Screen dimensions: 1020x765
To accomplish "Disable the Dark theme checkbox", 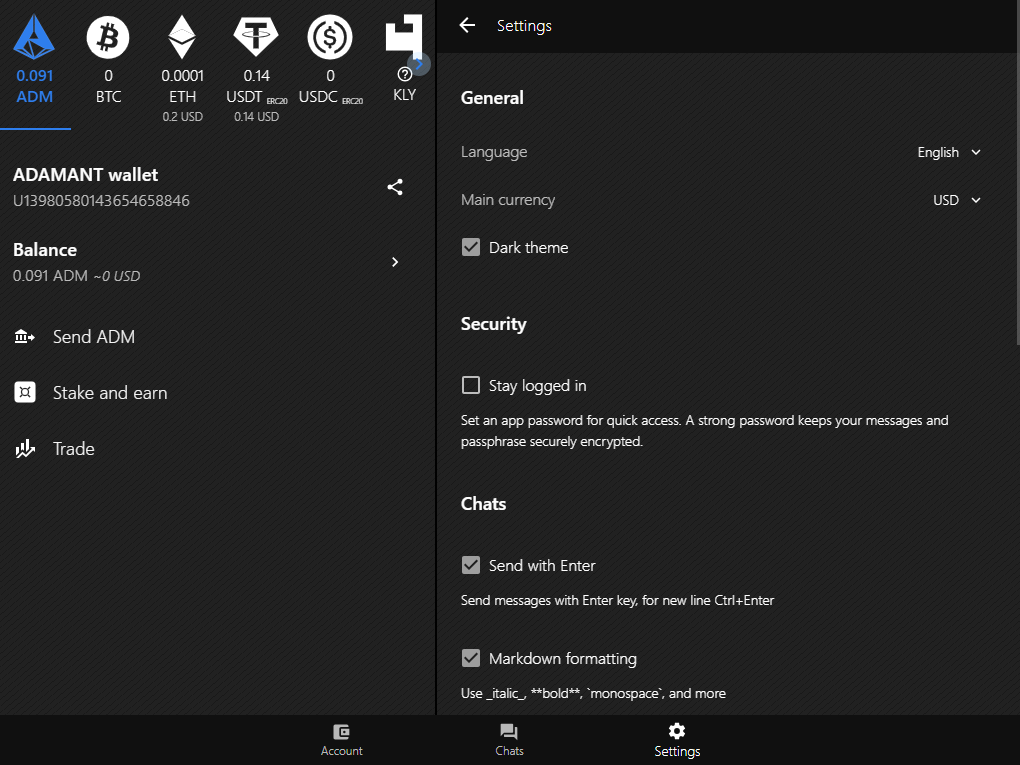I will pos(471,247).
